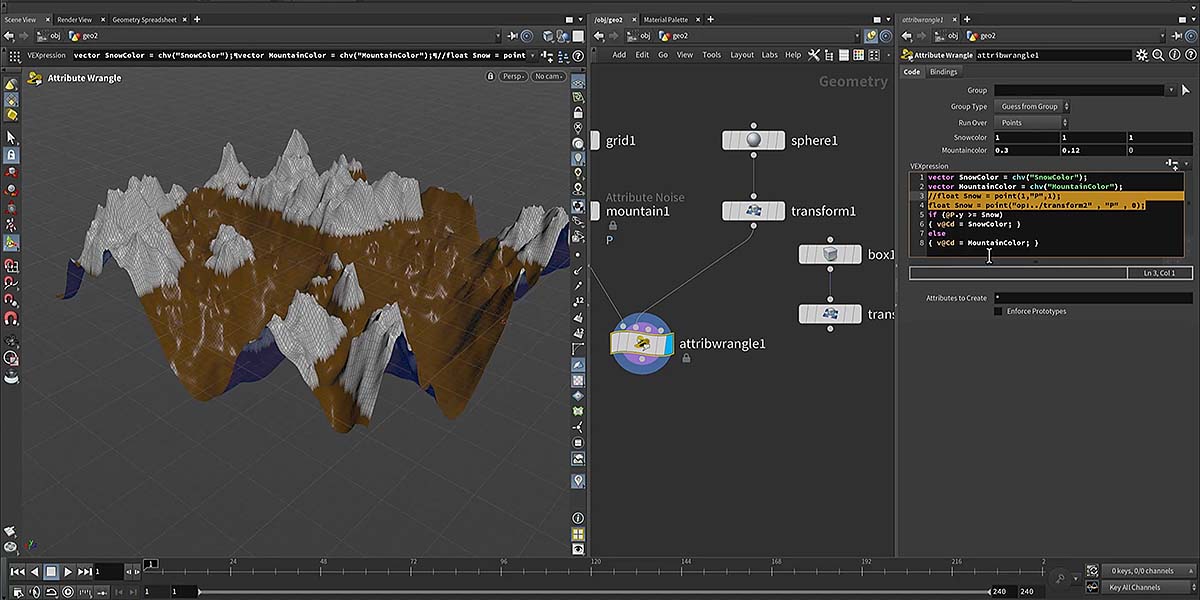Toggle the lock under attribwrangle1 node

pyautogui.click(x=686, y=358)
